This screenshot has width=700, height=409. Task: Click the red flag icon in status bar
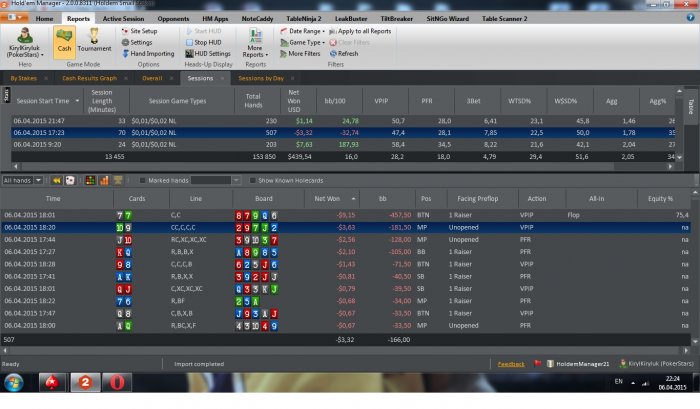click(538, 363)
